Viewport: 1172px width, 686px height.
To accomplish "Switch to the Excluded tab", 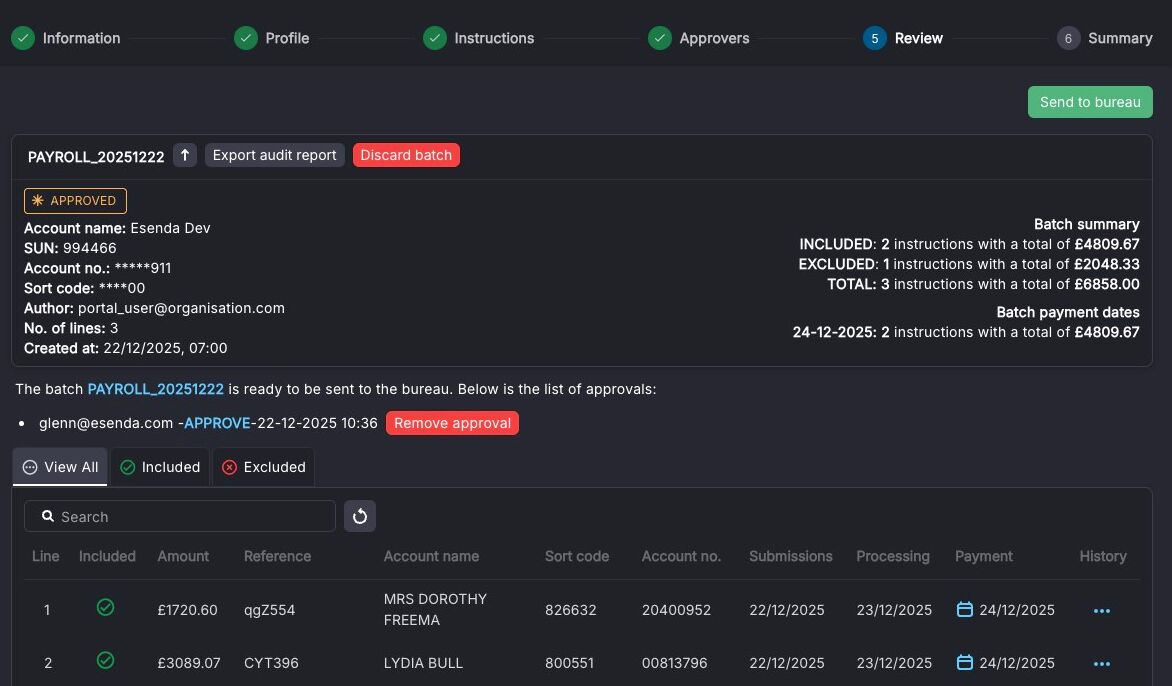I will (x=264, y=467).
